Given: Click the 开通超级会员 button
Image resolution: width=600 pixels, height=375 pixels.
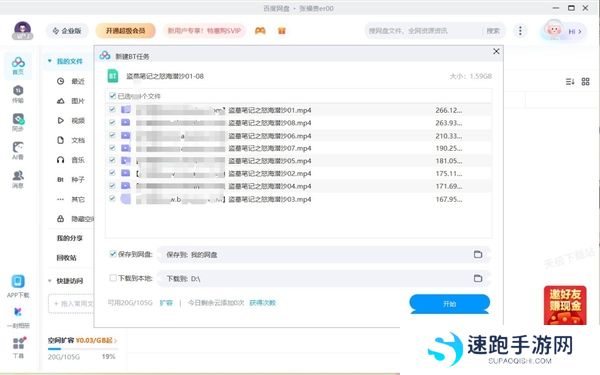Looking at the screenshot, I should tap(126, 31).
